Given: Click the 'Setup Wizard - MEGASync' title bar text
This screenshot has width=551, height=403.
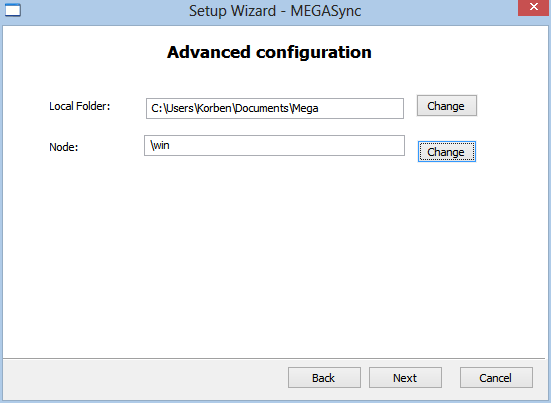Looking at the screenshot, I should [x=275, y=11].
